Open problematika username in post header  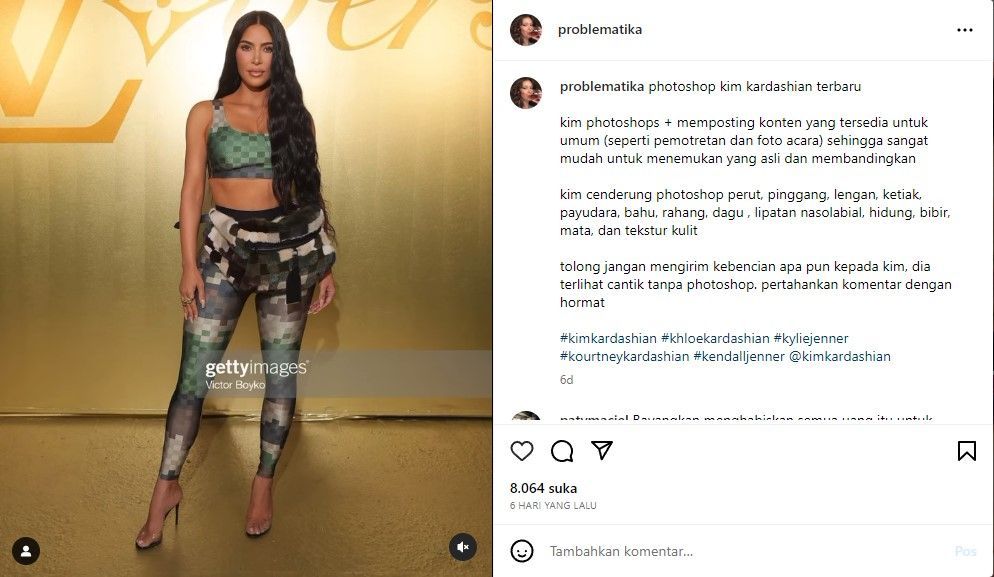(600, 30)
